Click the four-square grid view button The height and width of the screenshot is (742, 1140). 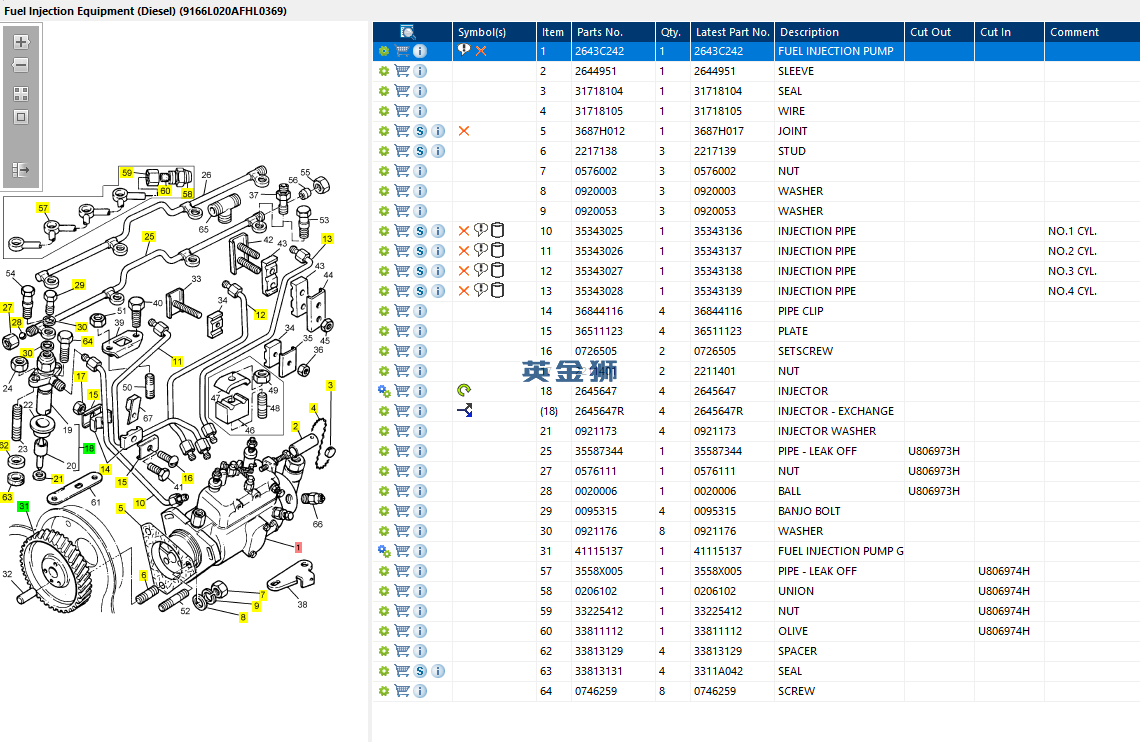point(21,94)
